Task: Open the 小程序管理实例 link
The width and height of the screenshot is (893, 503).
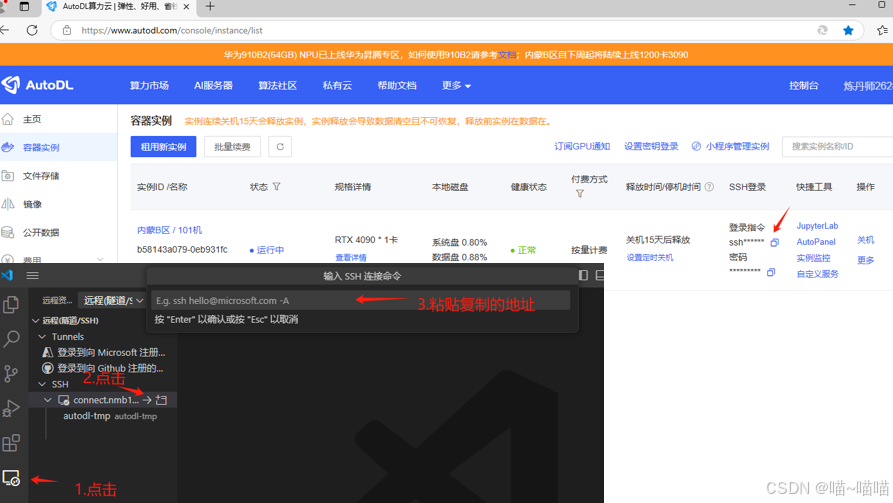Action: pyautogui.click(x=730, y=146)
